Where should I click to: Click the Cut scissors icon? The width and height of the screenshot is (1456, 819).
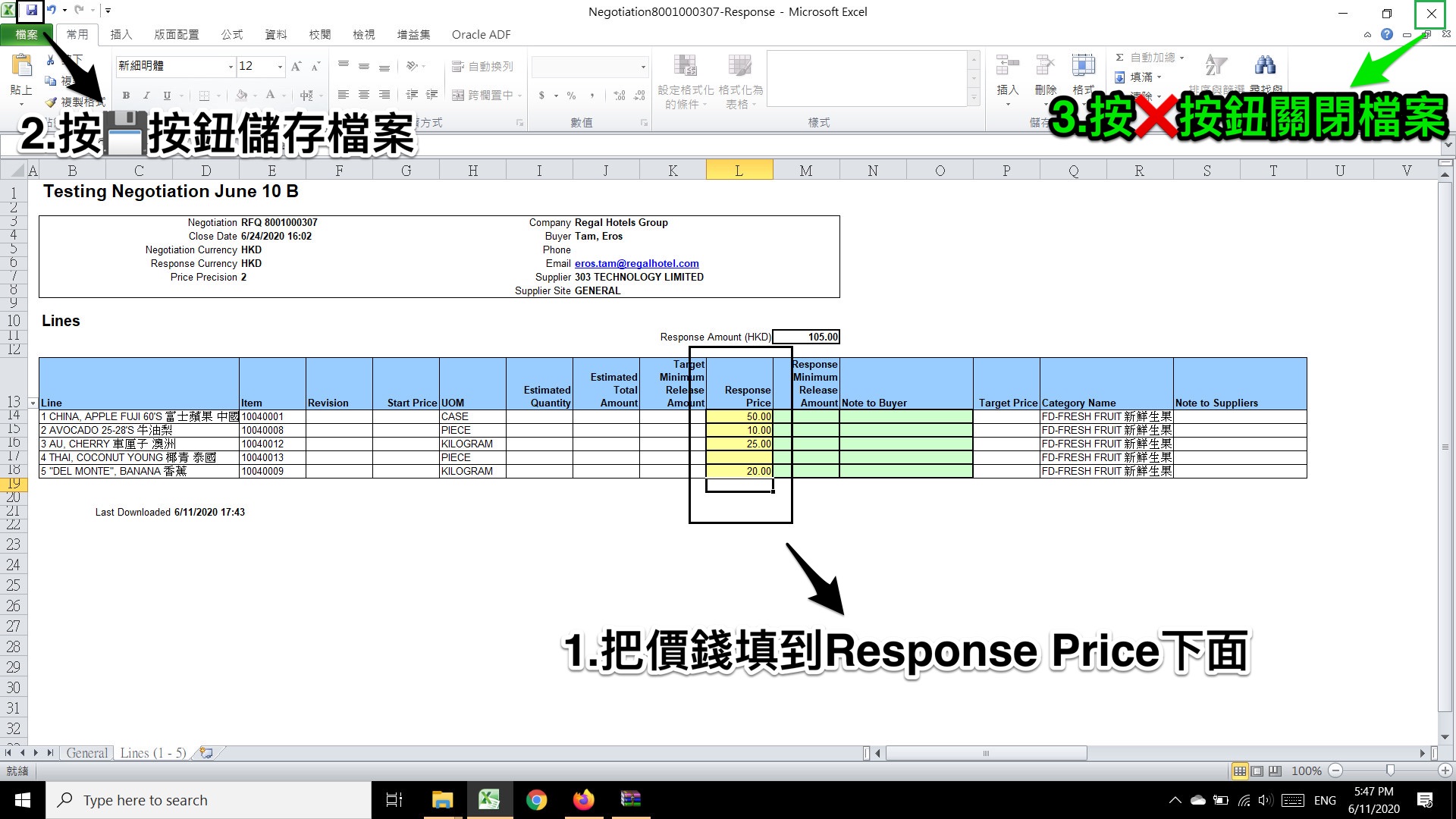(x=51, y=59)
